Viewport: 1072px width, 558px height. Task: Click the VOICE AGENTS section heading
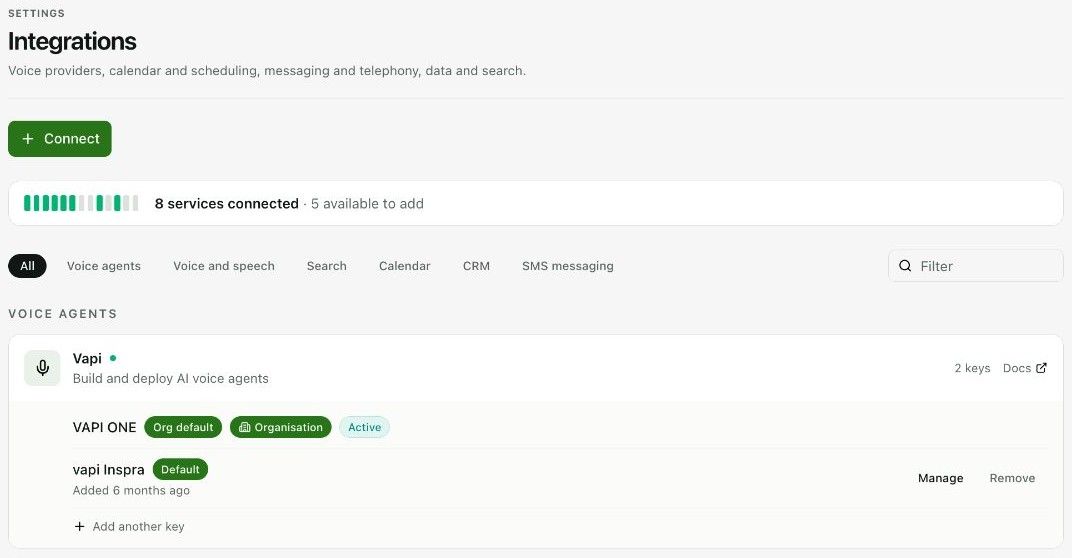(x=63, y=314)
